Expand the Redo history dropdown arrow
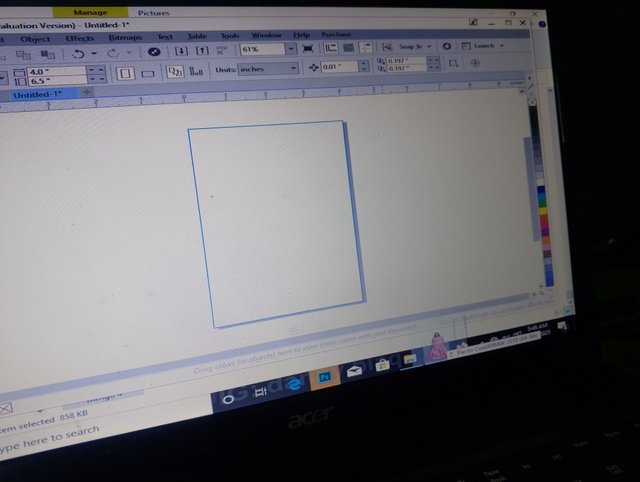 (x=129, y=53)
